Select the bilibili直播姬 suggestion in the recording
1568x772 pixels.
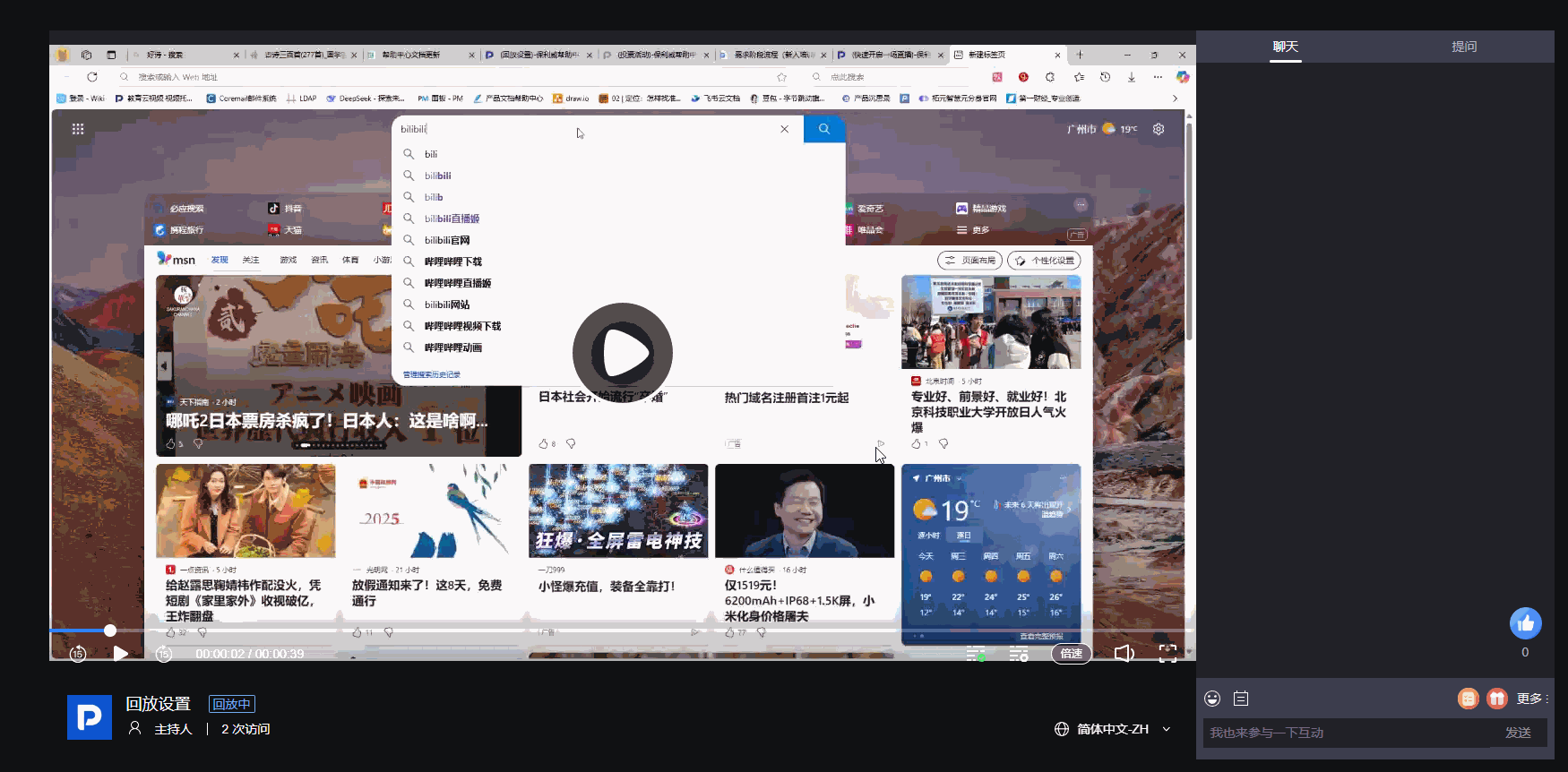452,219
